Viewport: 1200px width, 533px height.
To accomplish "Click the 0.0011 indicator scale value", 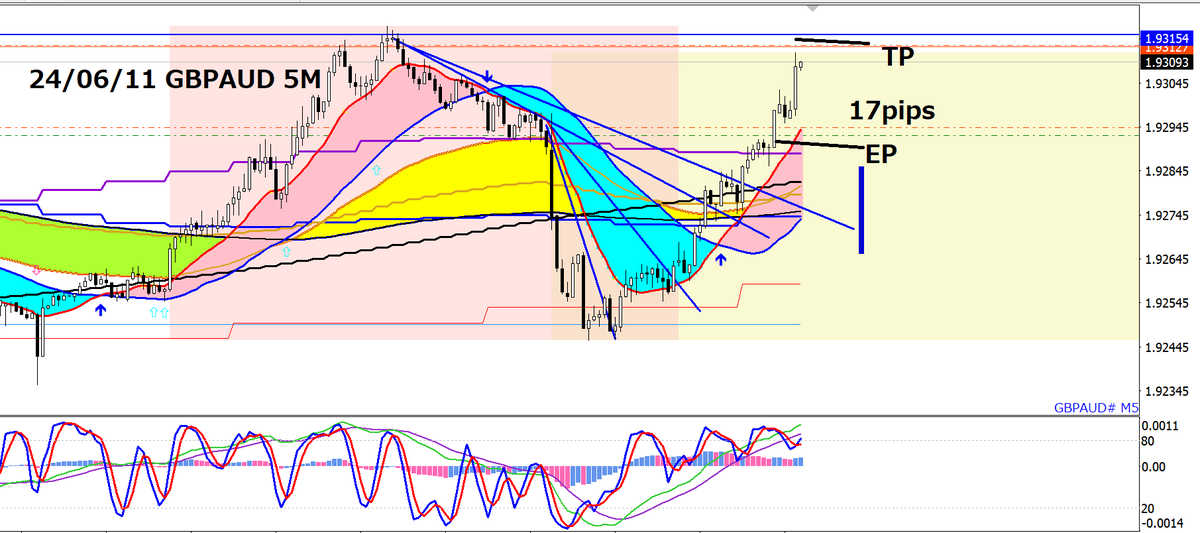I will pyautogui.click(x=1159, y=424).
